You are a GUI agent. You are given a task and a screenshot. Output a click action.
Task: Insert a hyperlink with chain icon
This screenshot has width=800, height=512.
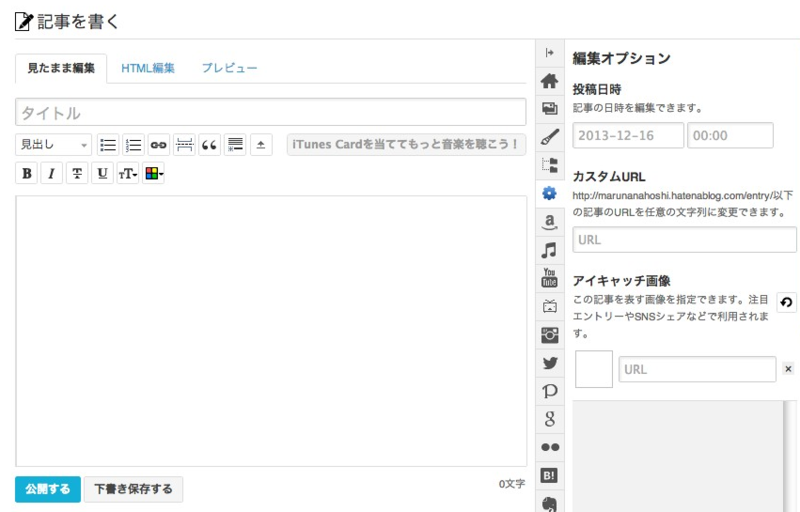click(159, 145)
